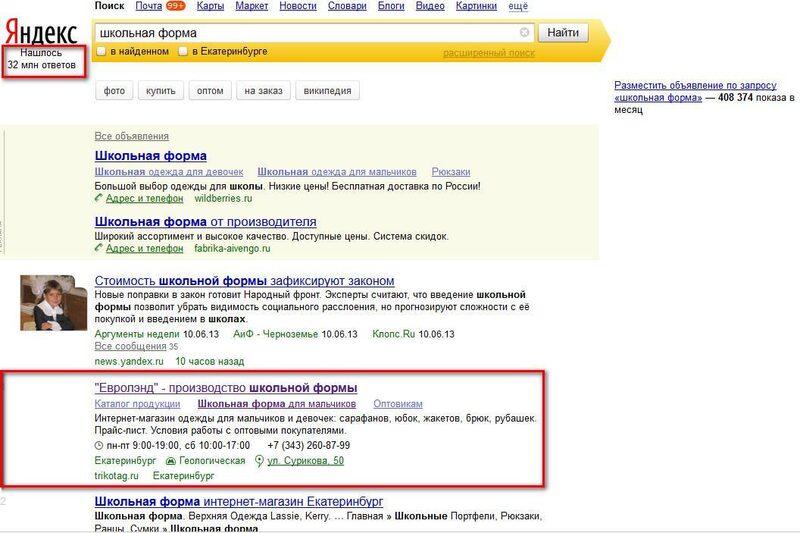Select the Поиск tab
Viewport: 800px width, 533px height.
[x=109, y=6]
